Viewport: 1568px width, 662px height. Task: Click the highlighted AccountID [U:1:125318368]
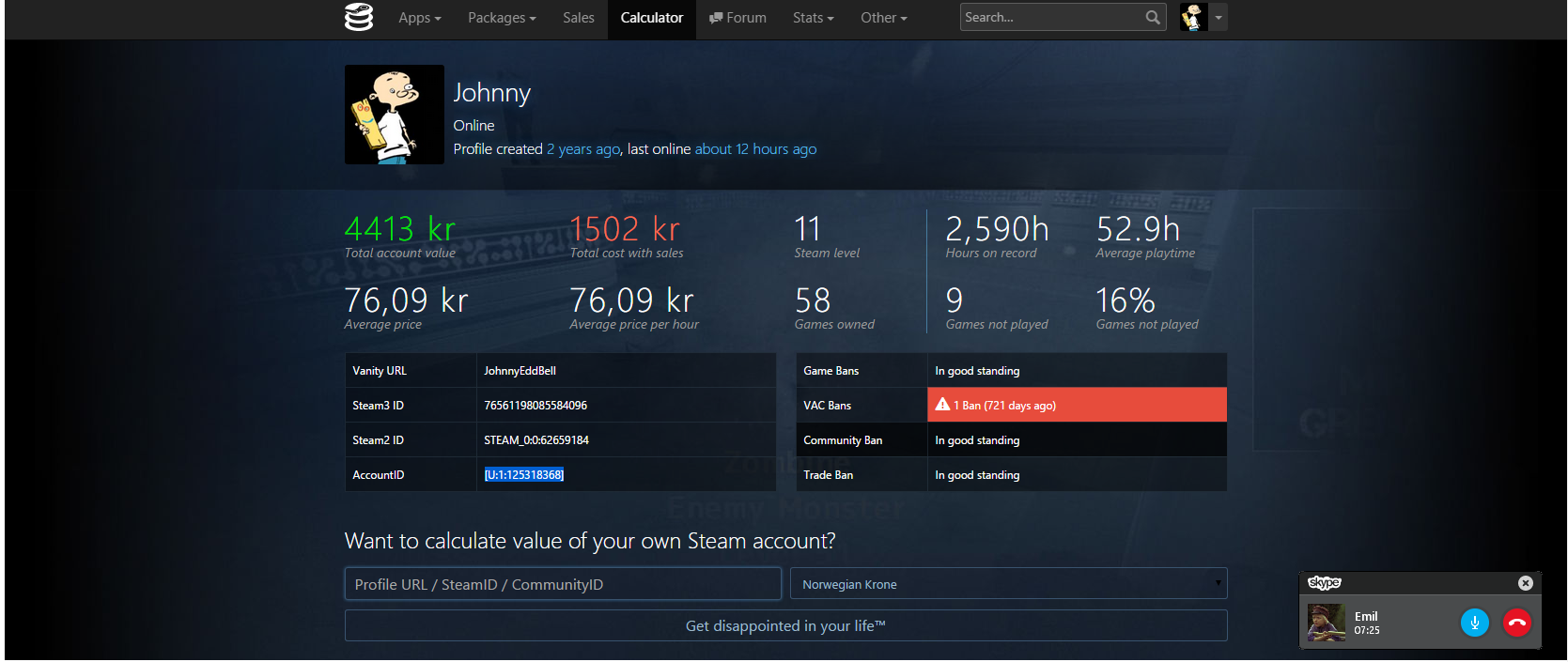(524, 475)
